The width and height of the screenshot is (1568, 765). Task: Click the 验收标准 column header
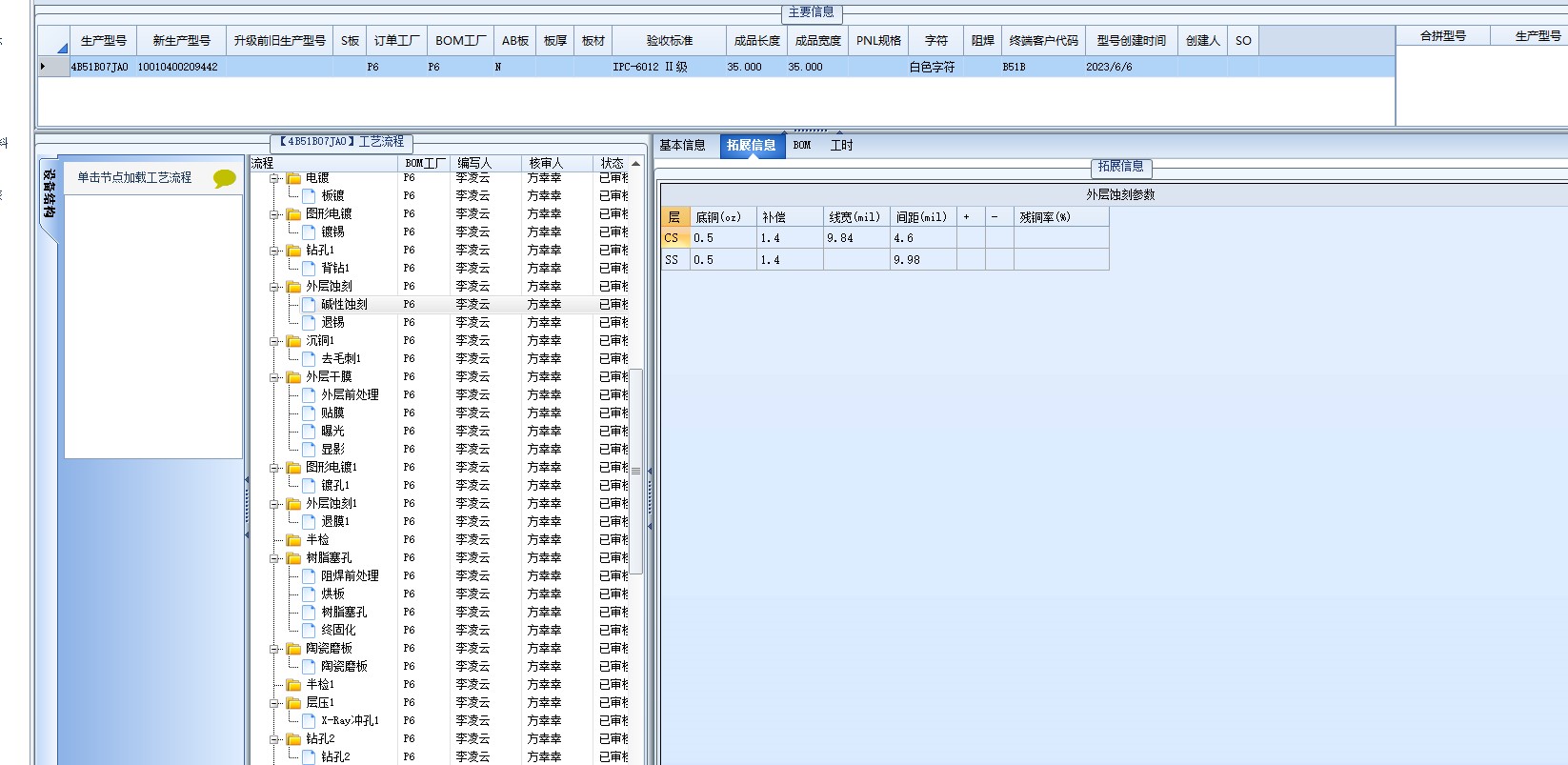[x=669, y=41]
